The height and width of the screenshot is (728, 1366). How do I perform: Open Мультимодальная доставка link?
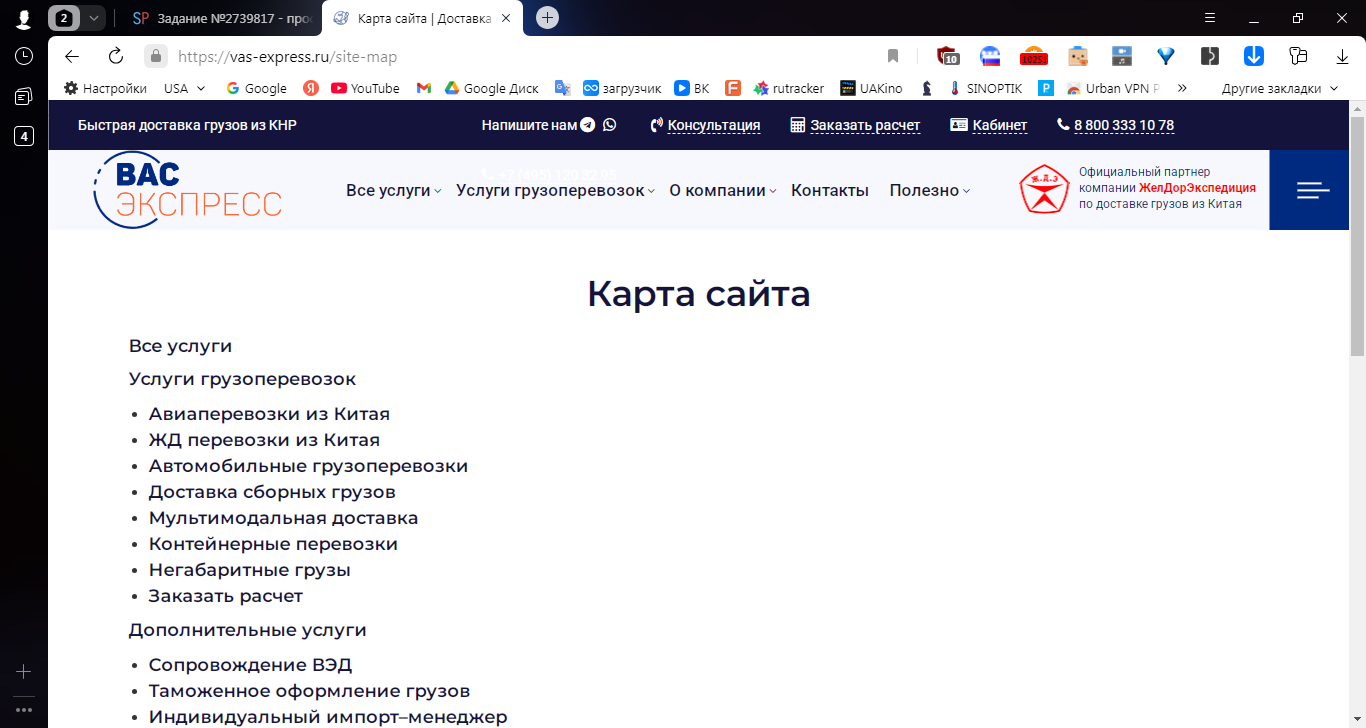[283, 517]
